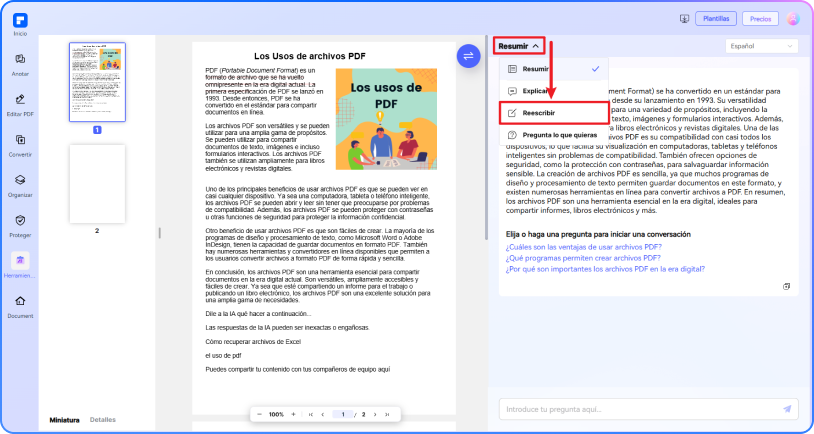Click the current page number field
This screenshot has height=434, width=814.
(x=343, y=414)
